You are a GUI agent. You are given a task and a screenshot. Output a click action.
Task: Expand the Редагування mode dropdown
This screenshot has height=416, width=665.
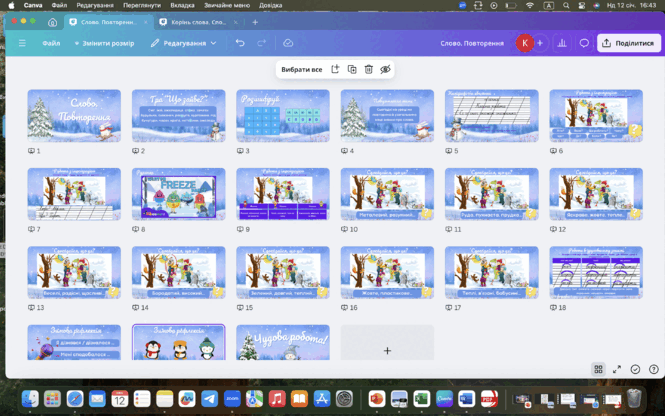pos(183,43)
